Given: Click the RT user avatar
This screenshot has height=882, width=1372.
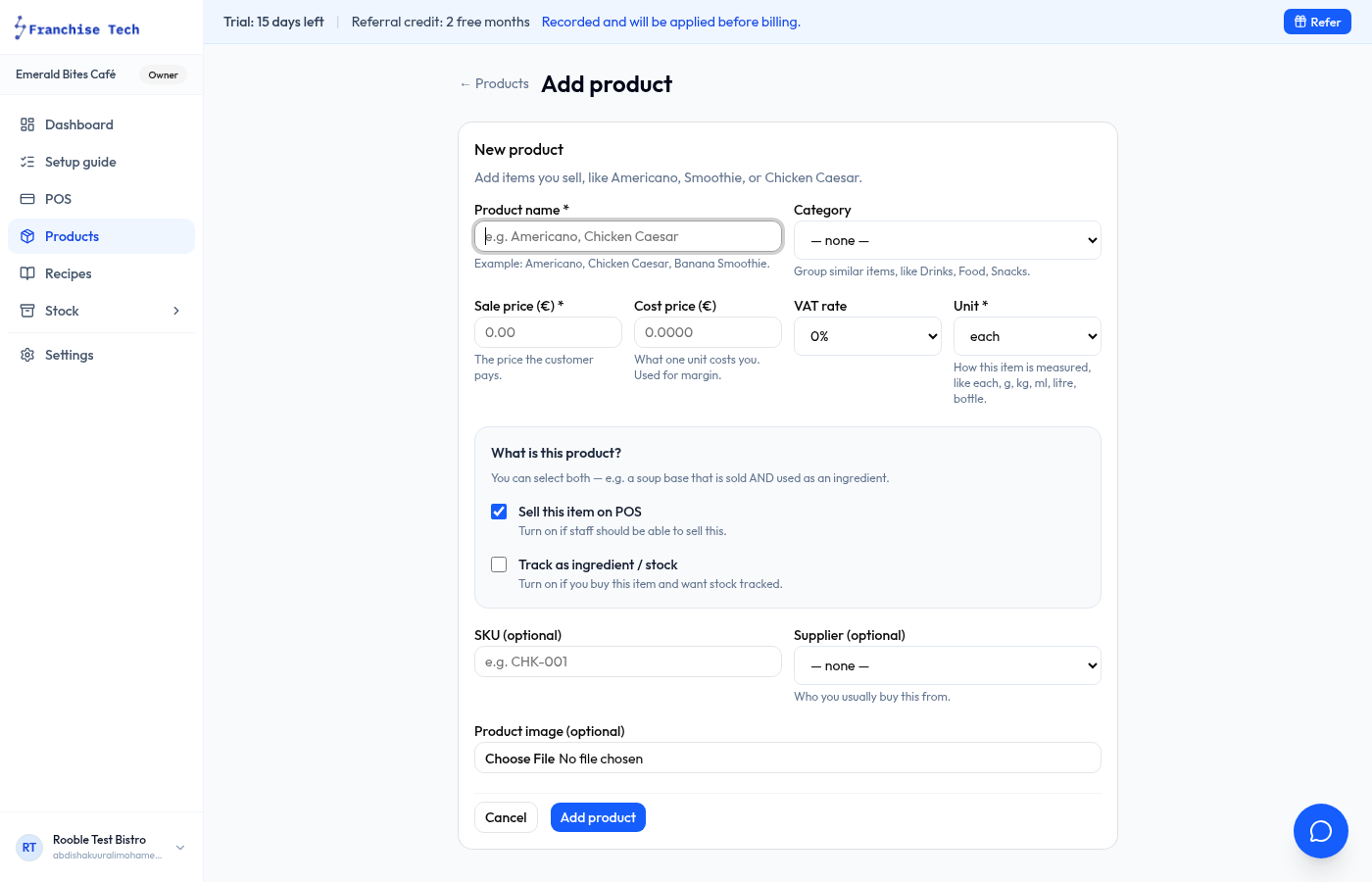Looking at the screenshot, I should (x=29, y=848).
